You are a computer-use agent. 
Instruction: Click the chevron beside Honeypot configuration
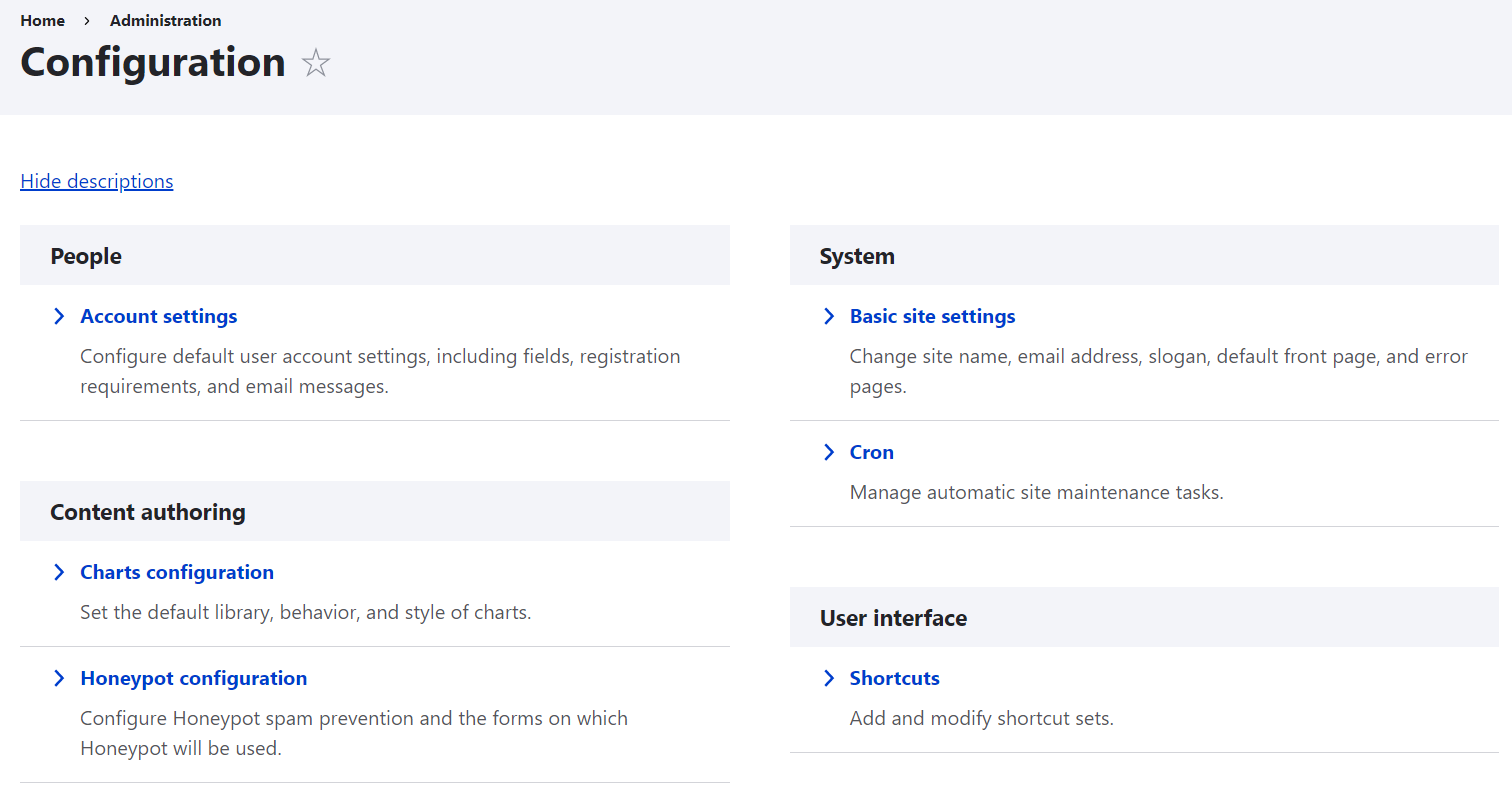[x=59, y=678]
